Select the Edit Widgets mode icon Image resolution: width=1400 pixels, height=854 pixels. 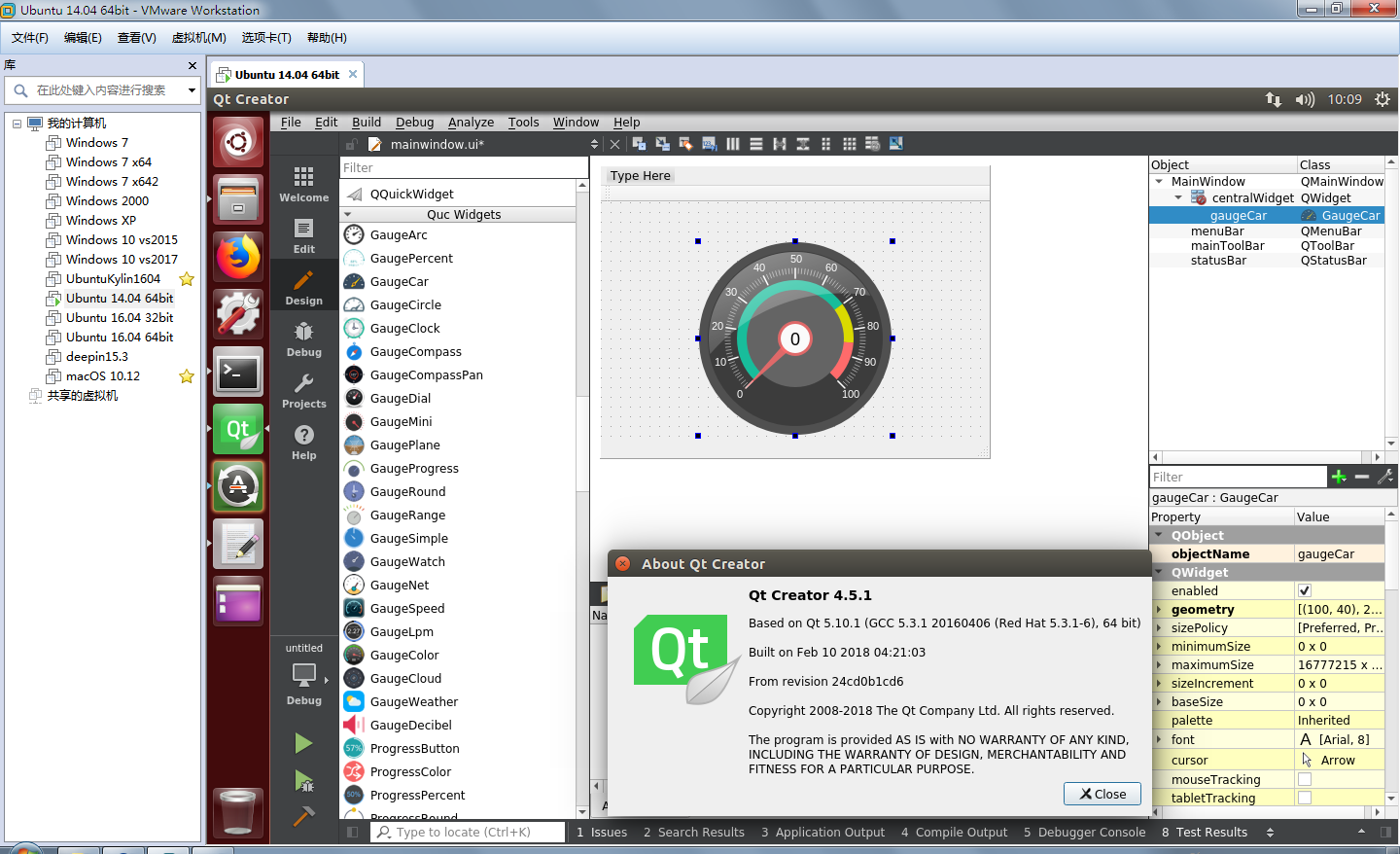[x=639, y=144]
